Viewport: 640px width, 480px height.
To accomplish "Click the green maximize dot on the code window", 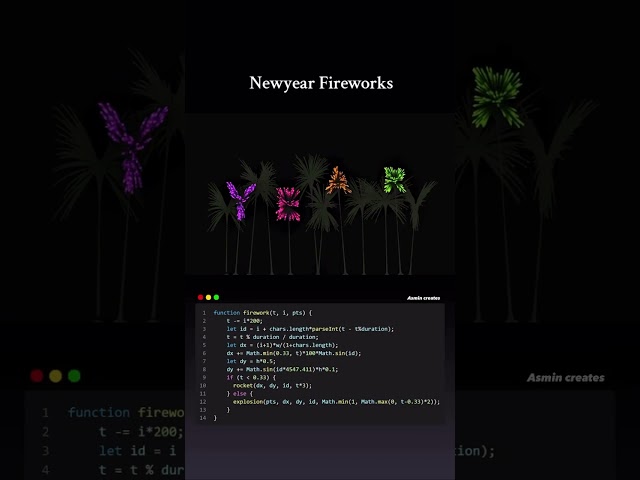I will pyautogui.click(x=216, y=297).
